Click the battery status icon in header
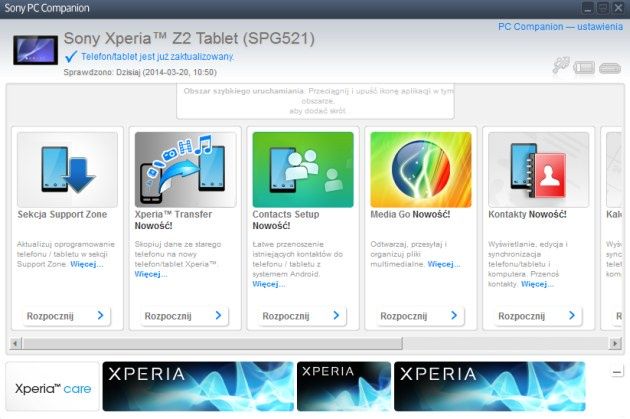 coord(584,67)
